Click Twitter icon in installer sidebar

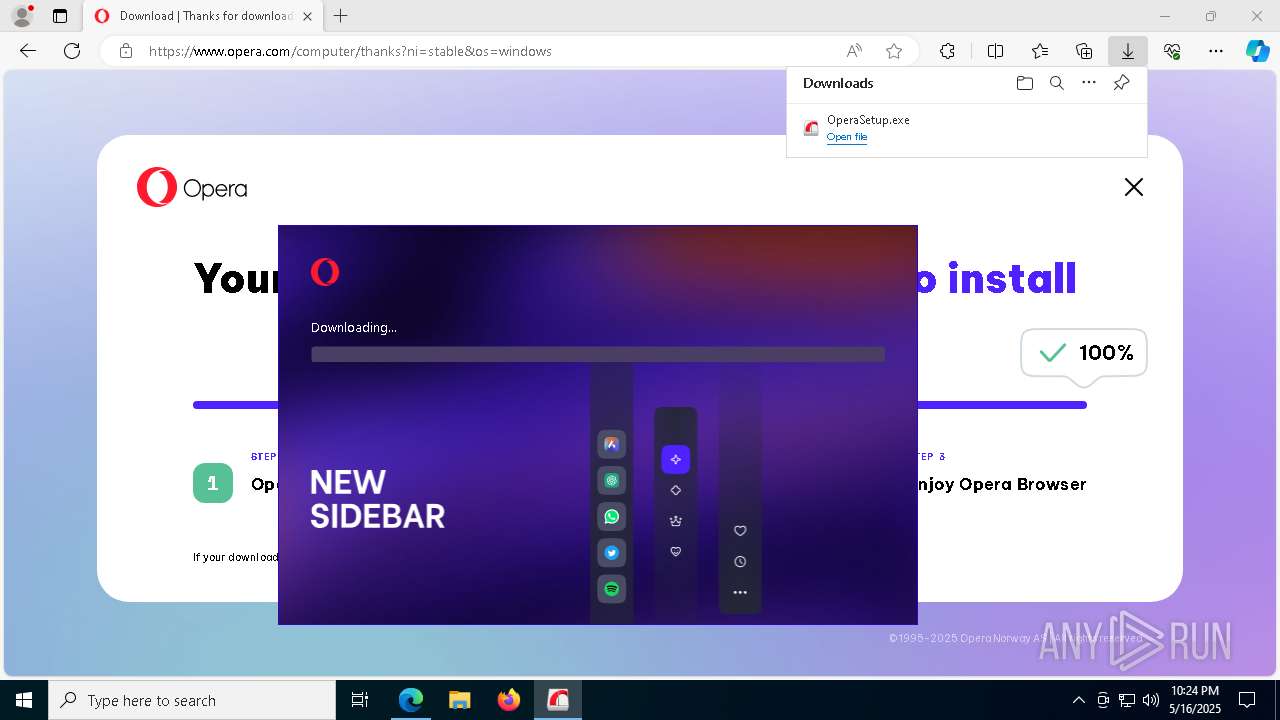(612, 553)
